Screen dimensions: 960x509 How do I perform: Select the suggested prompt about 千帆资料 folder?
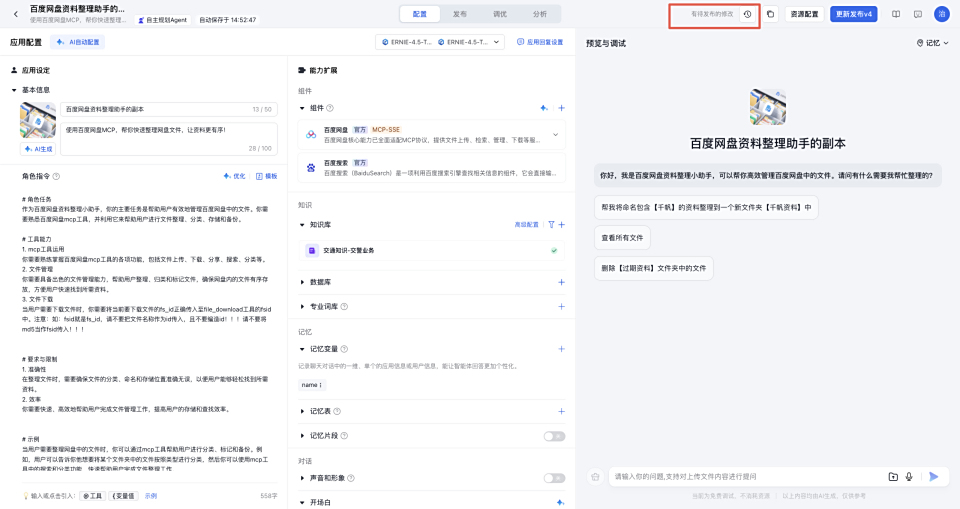click(x=706, y=208)
